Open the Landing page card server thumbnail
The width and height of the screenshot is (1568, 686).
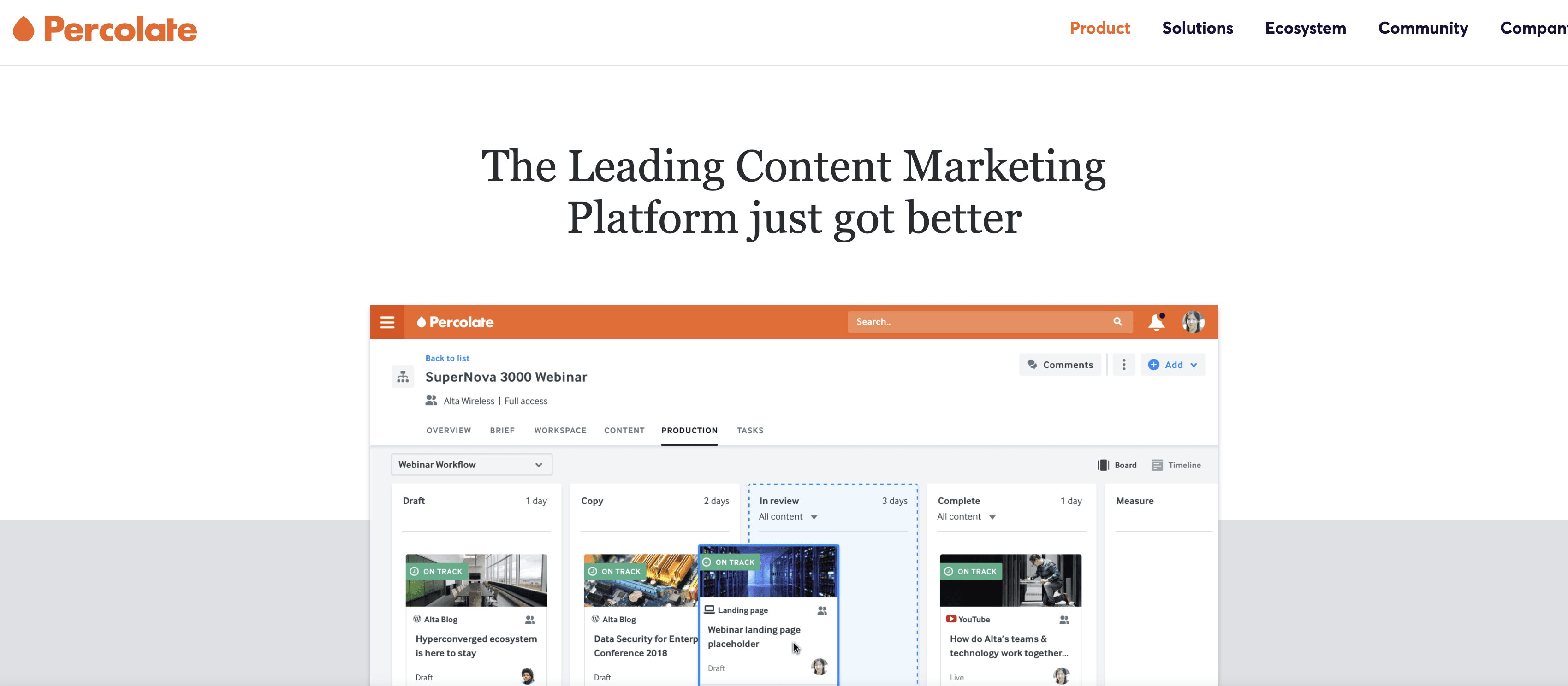tap(769, 572)
